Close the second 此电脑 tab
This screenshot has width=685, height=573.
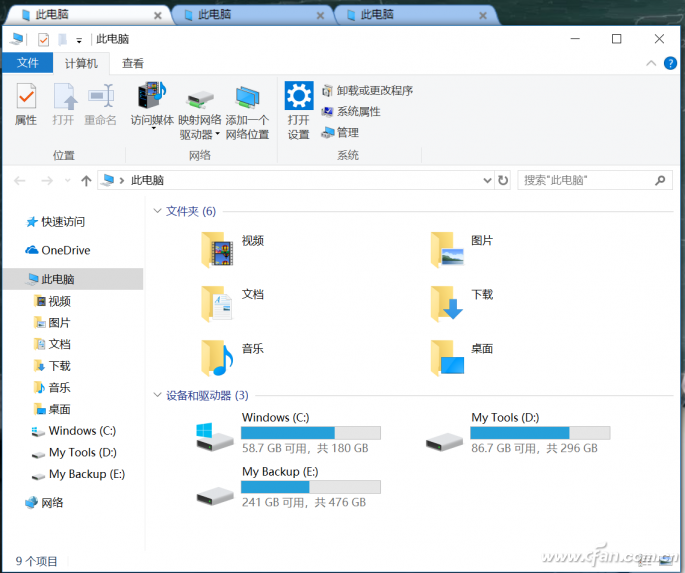320,16
